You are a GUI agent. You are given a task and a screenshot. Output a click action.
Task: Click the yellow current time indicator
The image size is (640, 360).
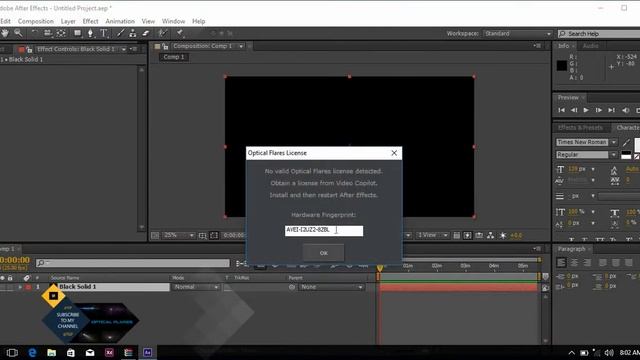(x=380, y=268)
